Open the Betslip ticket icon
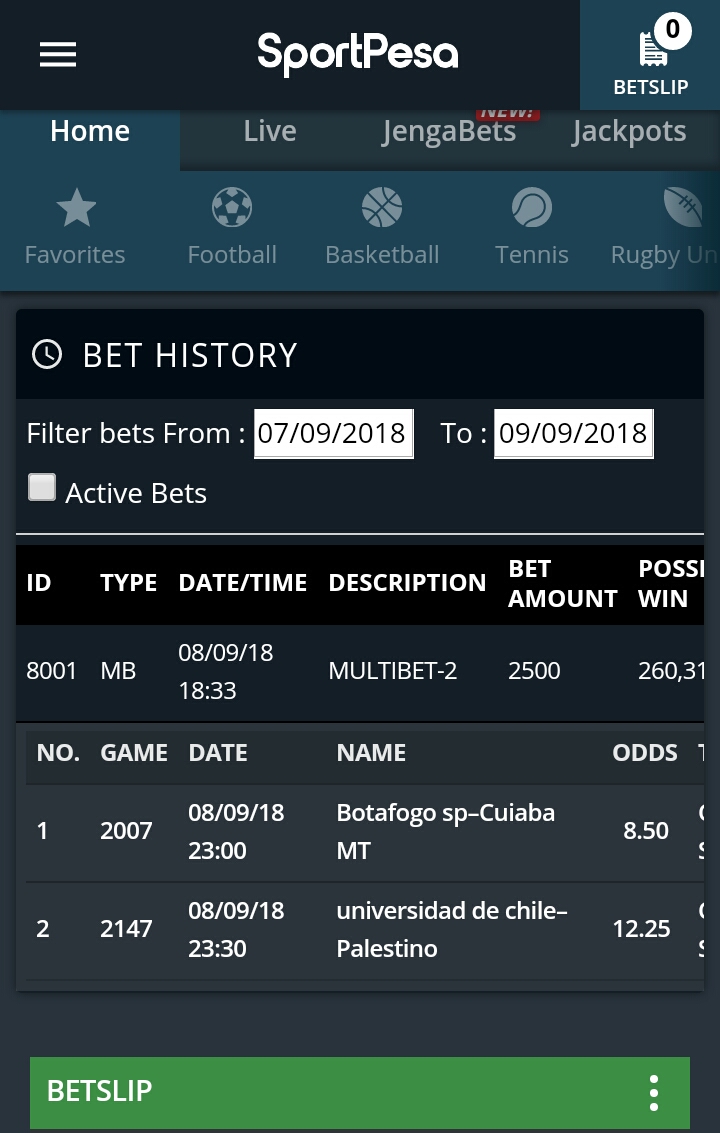 [651, 50]
